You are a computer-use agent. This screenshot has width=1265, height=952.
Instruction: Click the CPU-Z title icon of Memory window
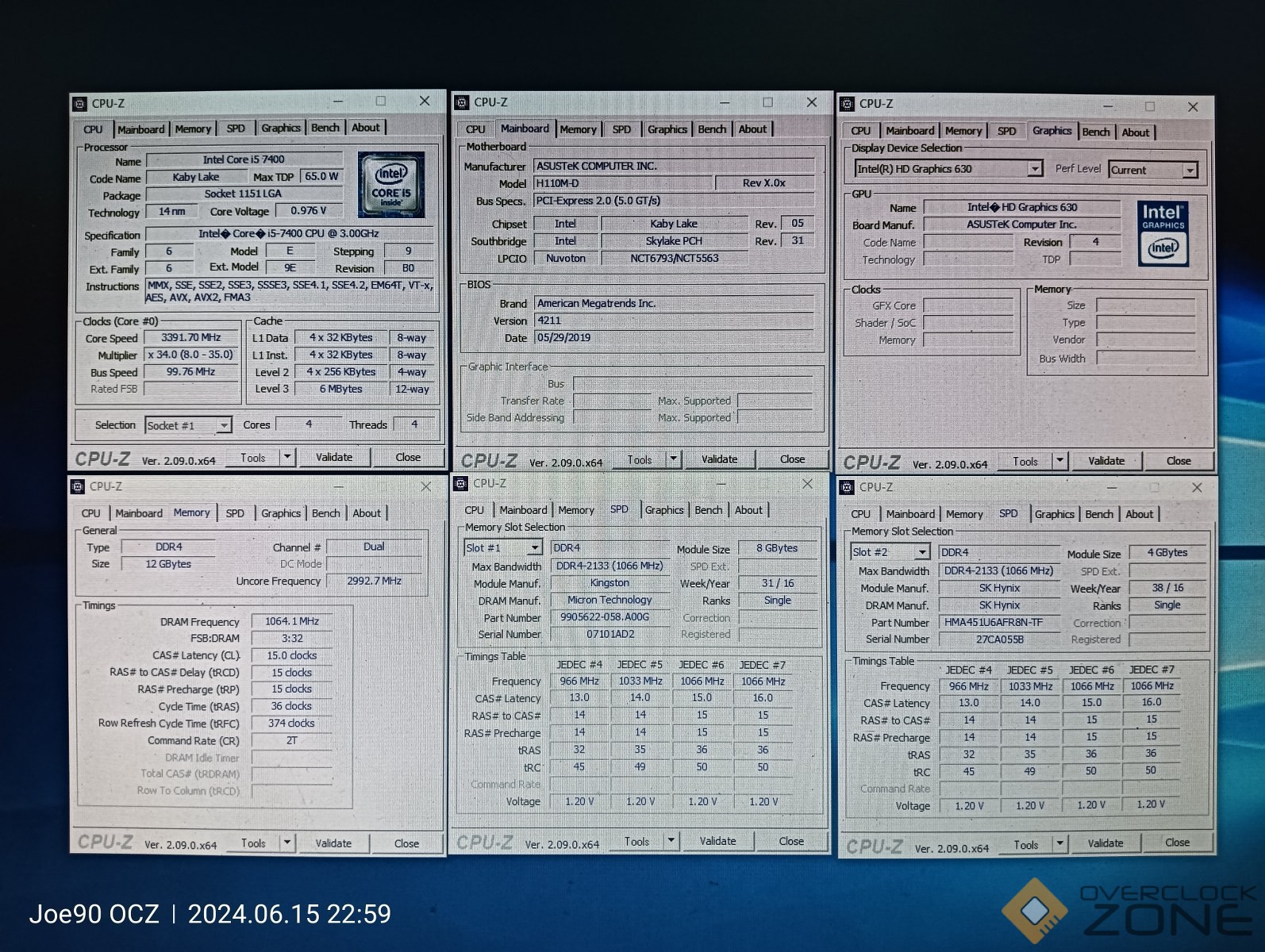(78, 486)
